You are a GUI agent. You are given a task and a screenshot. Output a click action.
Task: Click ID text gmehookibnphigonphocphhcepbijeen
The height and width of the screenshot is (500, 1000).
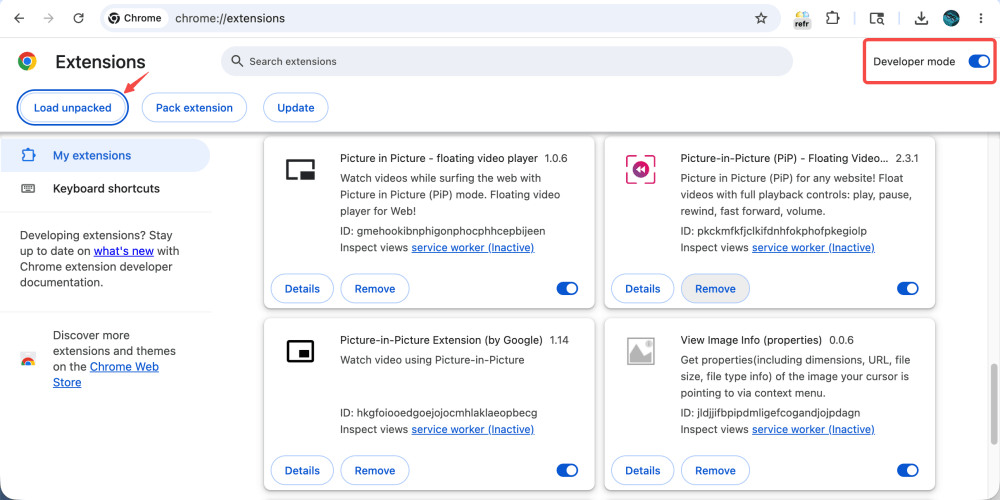coord(443,231)
